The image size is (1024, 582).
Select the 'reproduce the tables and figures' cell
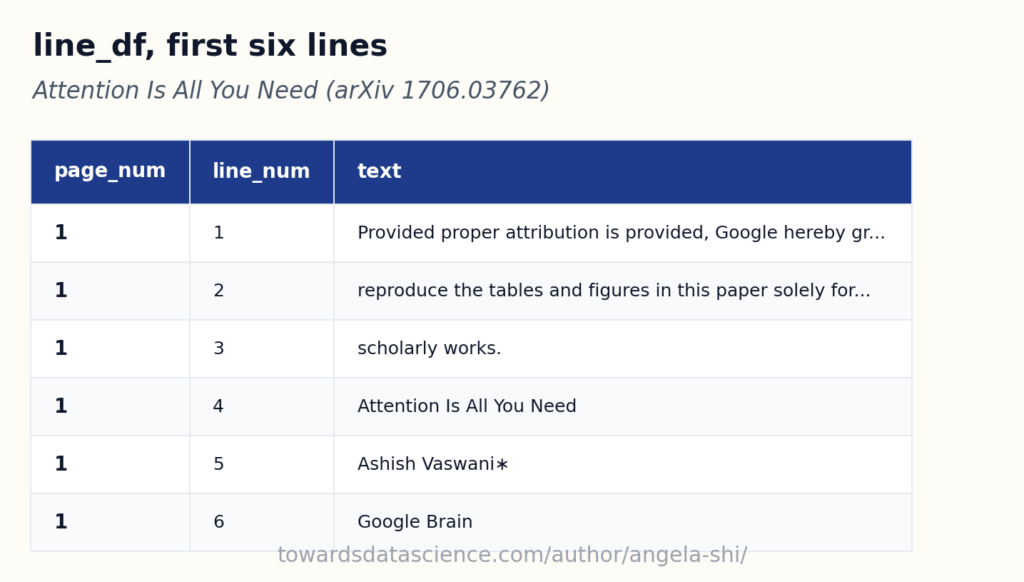coord(622,291)
